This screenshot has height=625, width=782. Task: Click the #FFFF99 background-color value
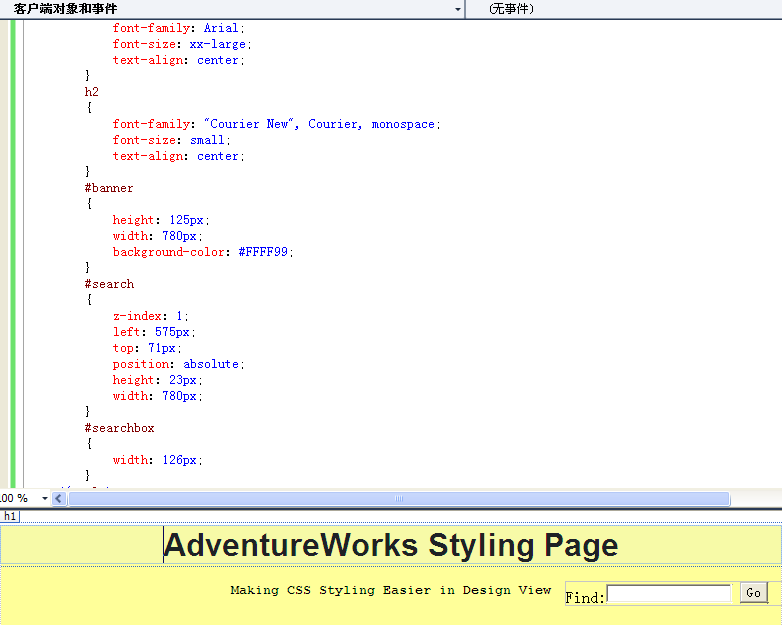265,252
